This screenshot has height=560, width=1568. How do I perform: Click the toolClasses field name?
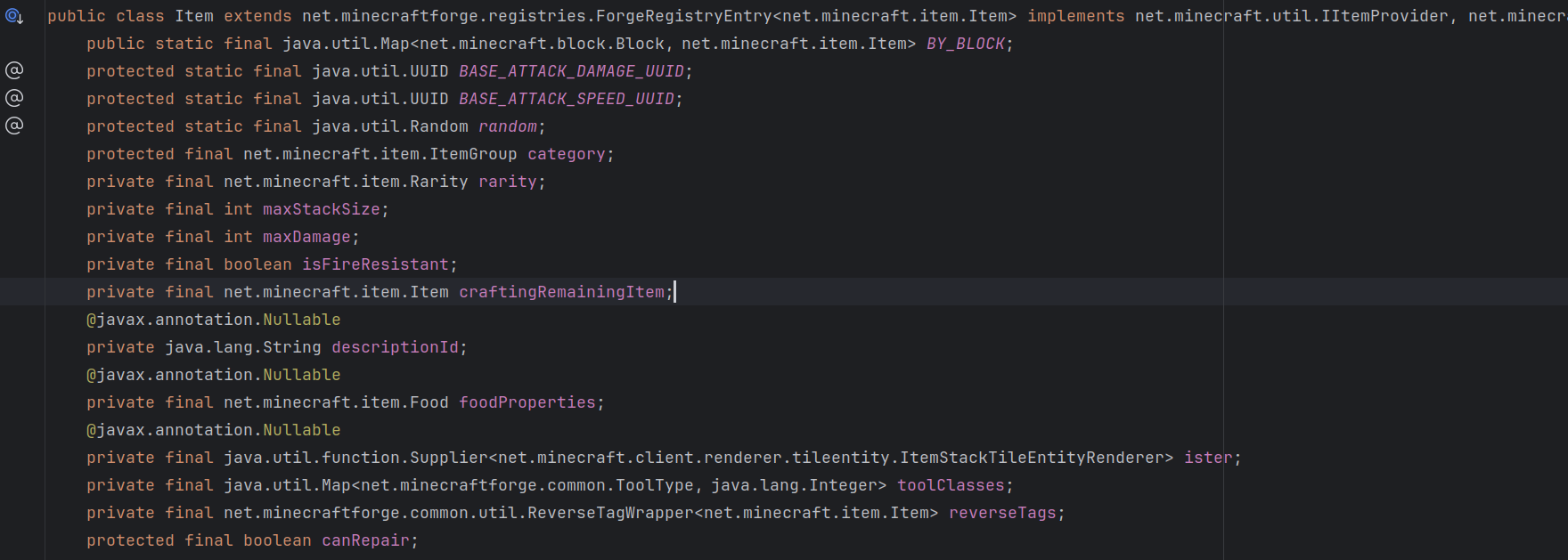950,485
